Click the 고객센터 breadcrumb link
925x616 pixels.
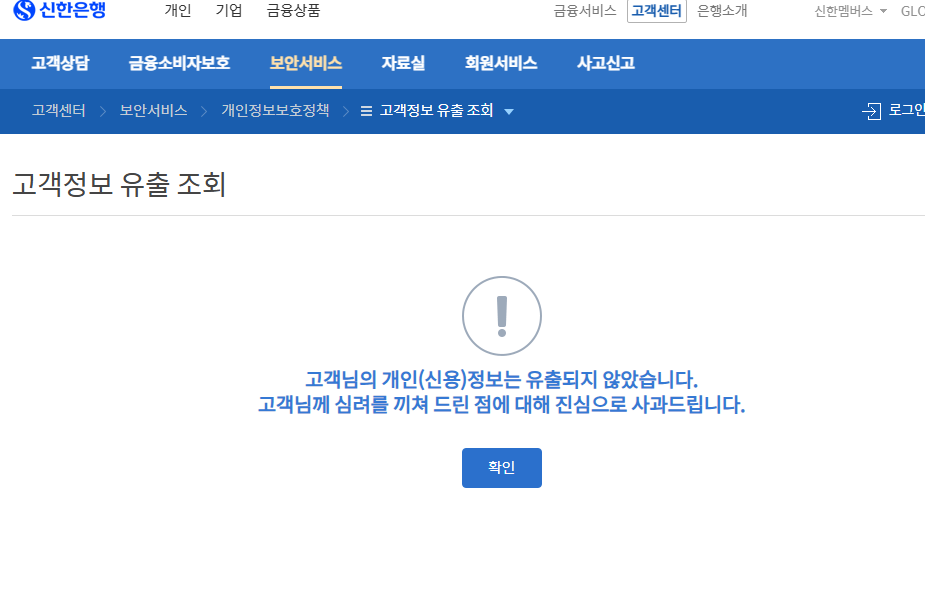pos(58,110)
